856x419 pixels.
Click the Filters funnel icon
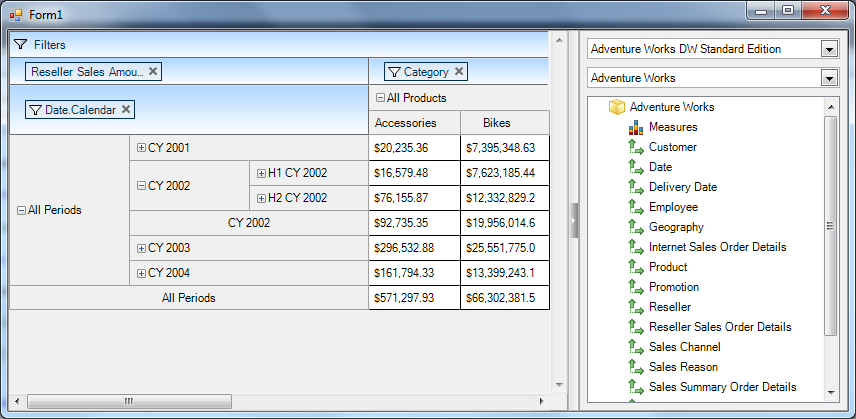20,45
